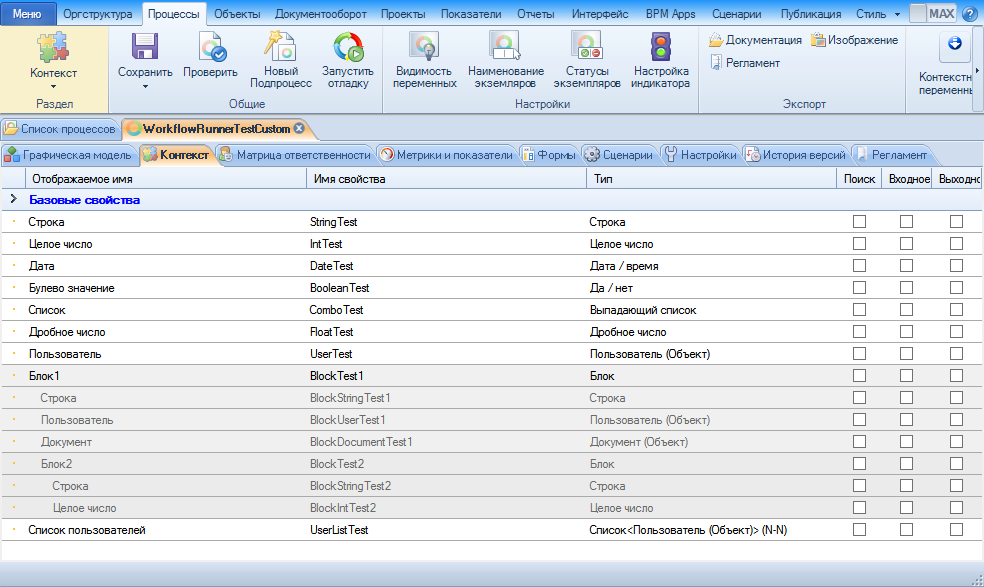Switch to the Документооборот ribbon tab
The image size is (984, 587).
point(320,14)
